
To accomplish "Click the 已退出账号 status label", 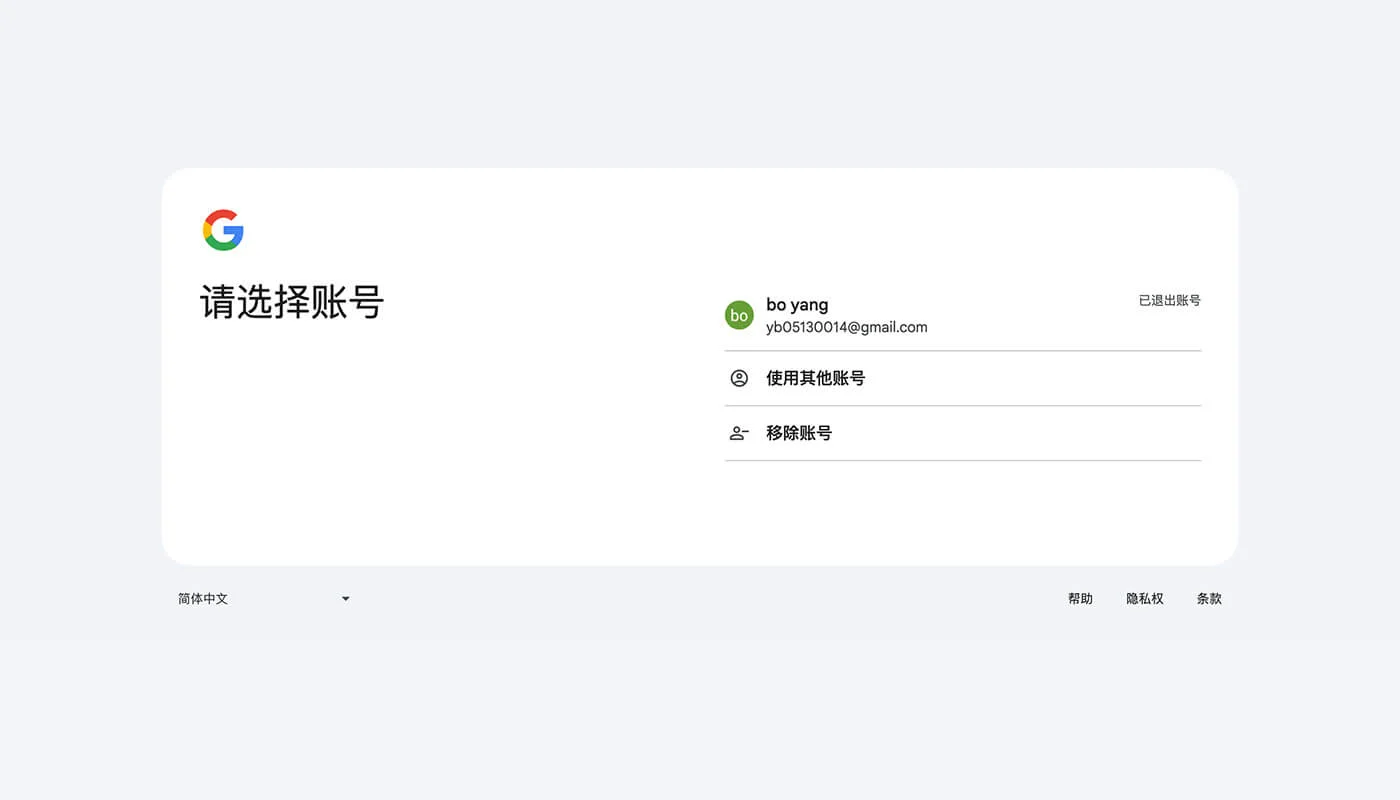I will [1170, 300].
